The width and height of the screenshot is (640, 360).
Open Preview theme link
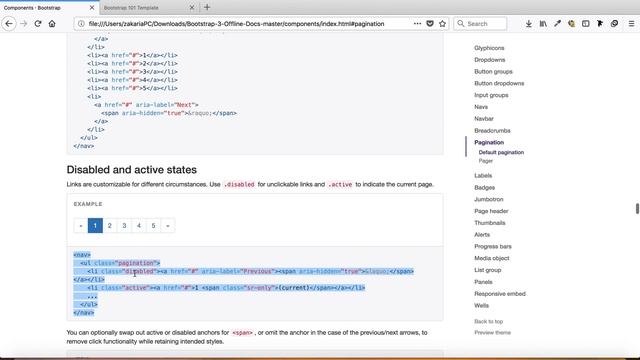point(492,333)
